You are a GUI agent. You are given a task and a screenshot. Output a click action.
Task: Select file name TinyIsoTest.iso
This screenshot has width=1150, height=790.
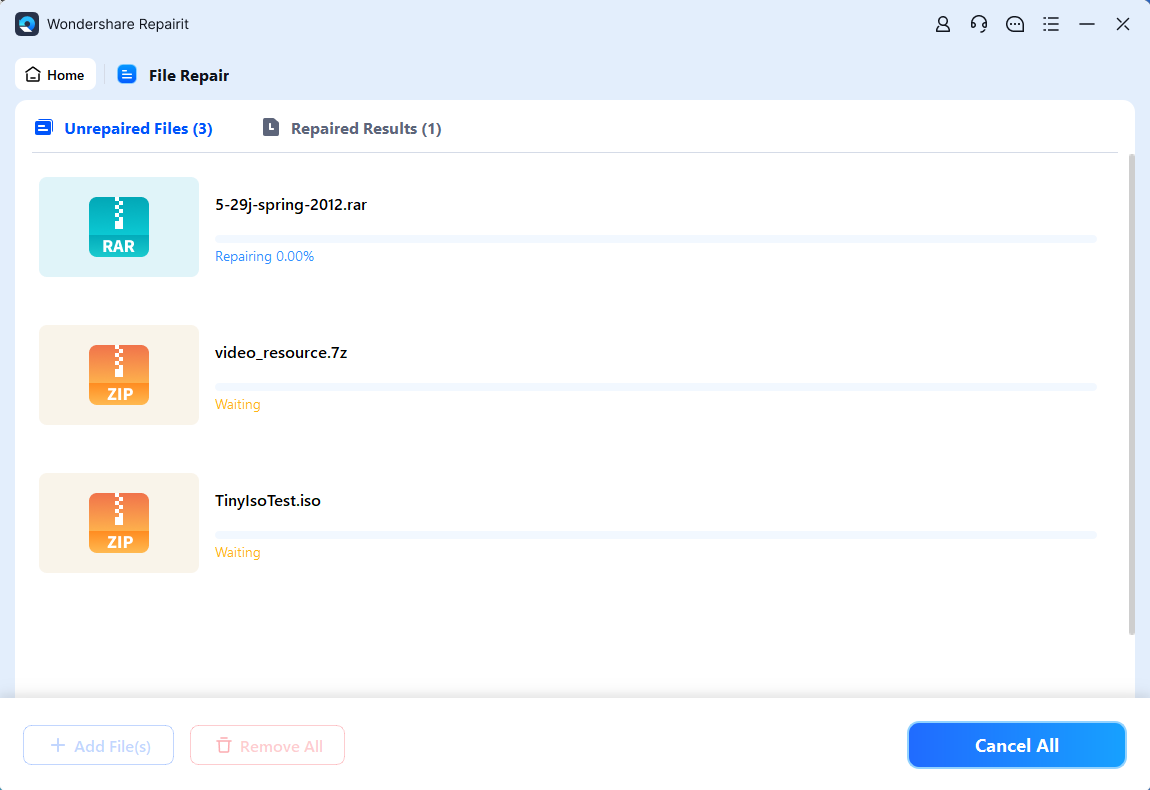click(268, 501)
